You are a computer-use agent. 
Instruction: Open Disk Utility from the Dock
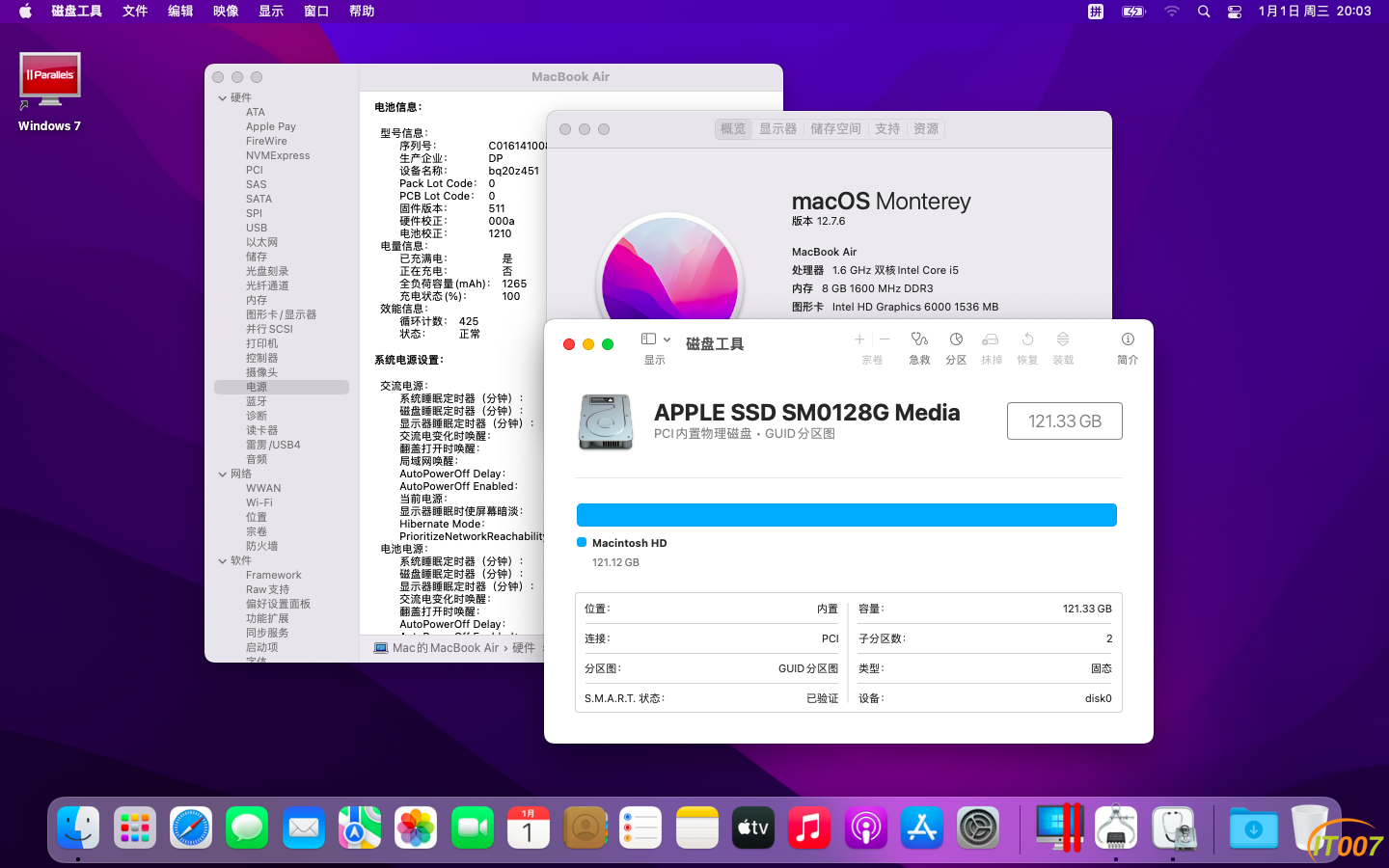(1173, 827)
